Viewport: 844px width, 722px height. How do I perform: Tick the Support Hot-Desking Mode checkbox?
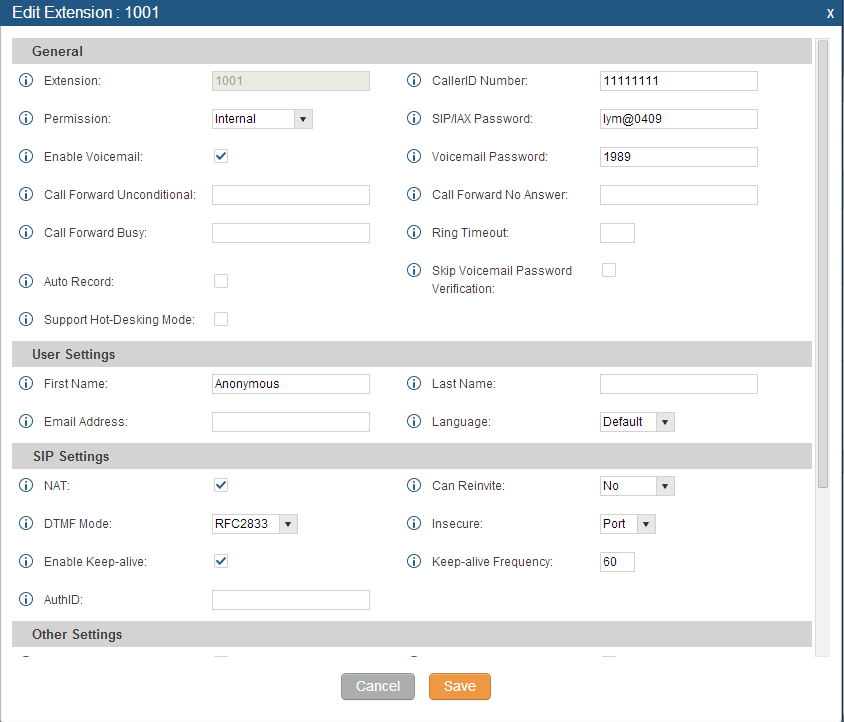click(x=221, y=319)
